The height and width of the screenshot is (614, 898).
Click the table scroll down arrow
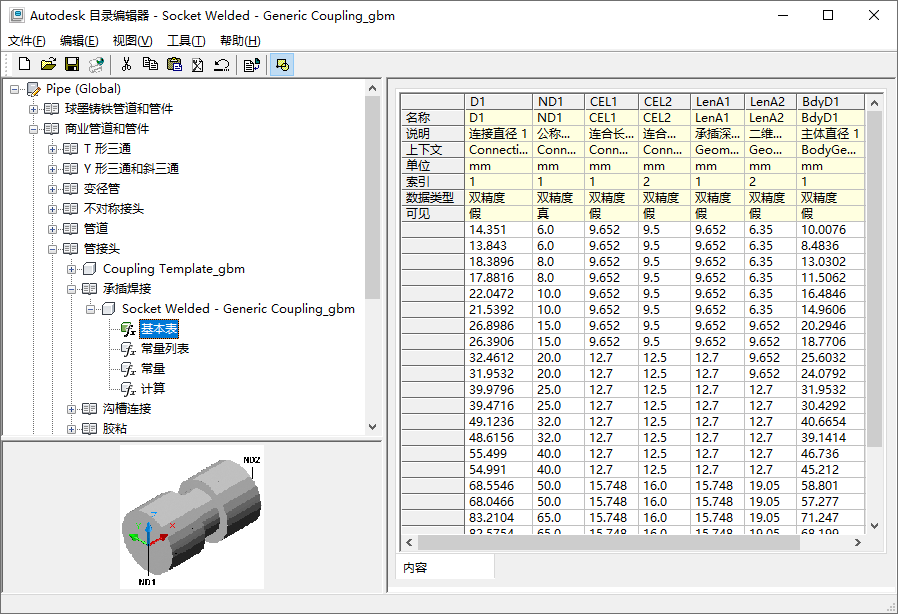click(874, 525)
